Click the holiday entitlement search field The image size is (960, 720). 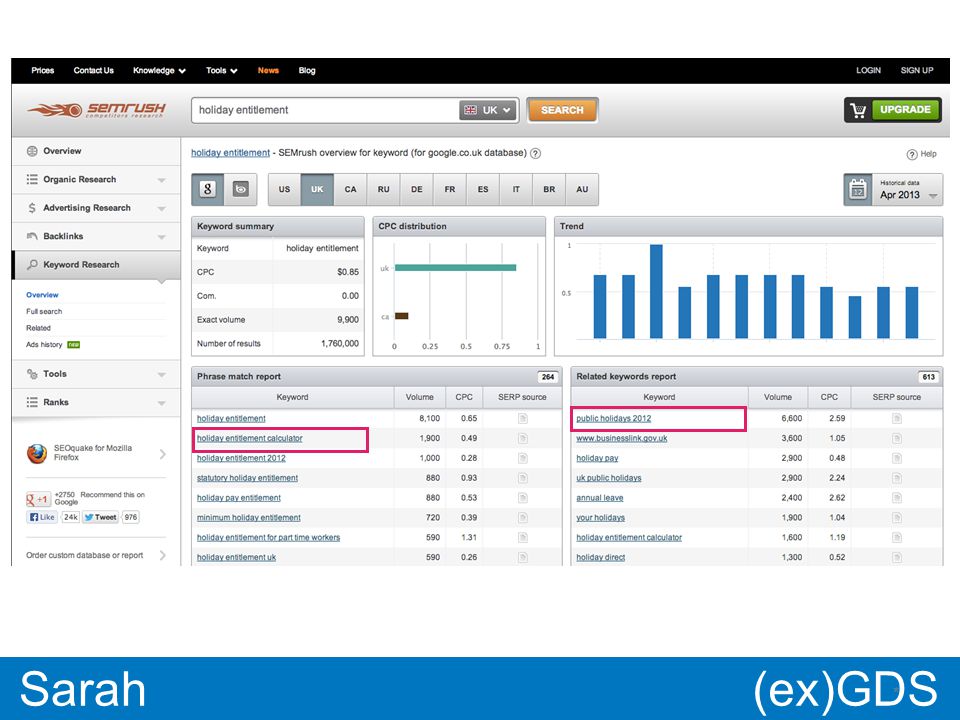click(324, 110)
